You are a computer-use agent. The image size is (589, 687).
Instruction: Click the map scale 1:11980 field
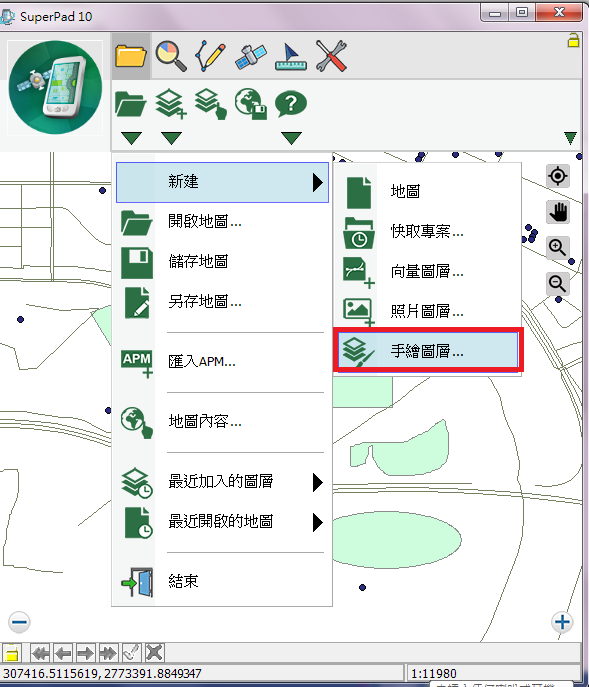tap(494, 673)
